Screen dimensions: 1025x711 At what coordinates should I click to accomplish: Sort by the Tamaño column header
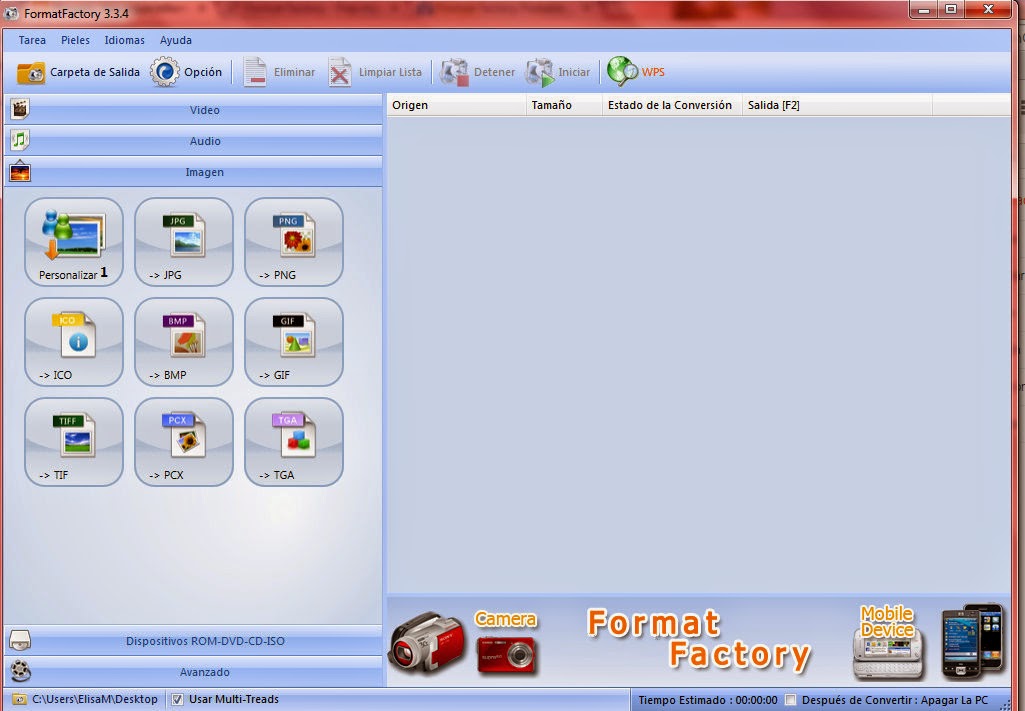click(564, 105)
